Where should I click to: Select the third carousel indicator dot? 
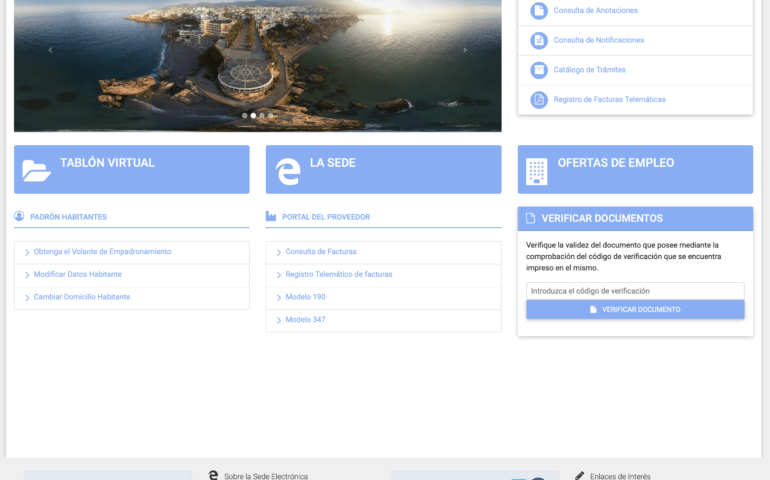(262, 115)
